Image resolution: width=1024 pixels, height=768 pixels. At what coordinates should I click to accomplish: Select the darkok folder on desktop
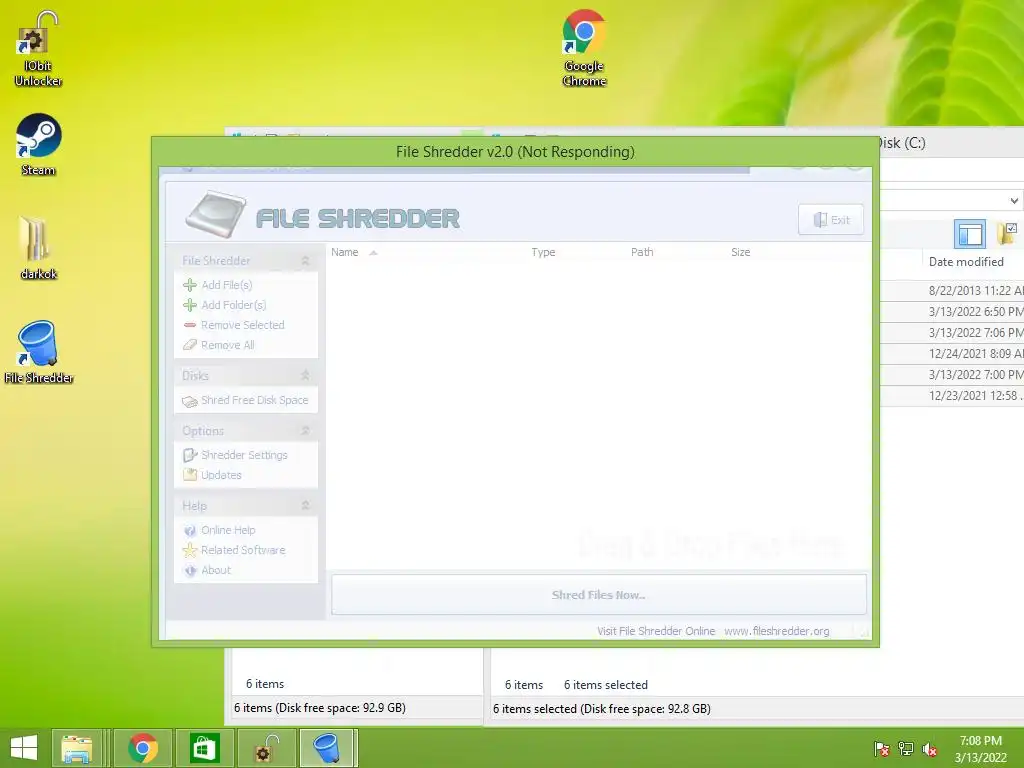coord(38,248)
